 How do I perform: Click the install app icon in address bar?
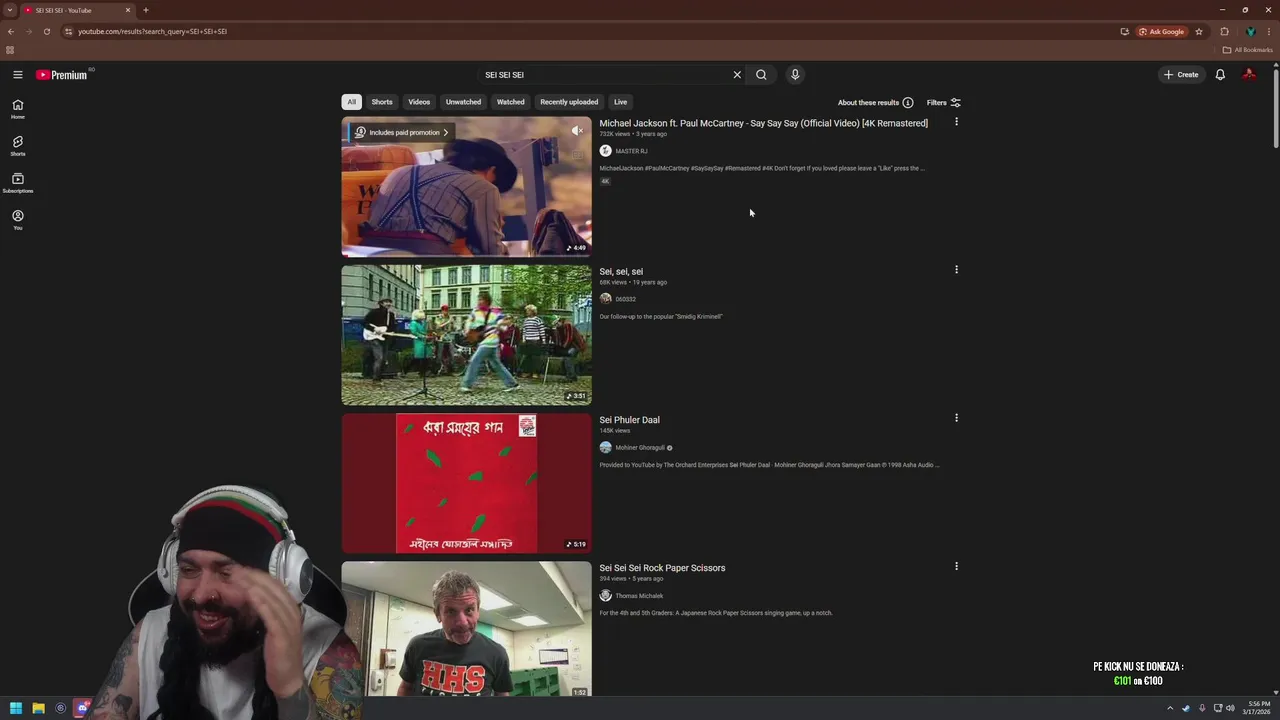click(x=1125, y=31)
